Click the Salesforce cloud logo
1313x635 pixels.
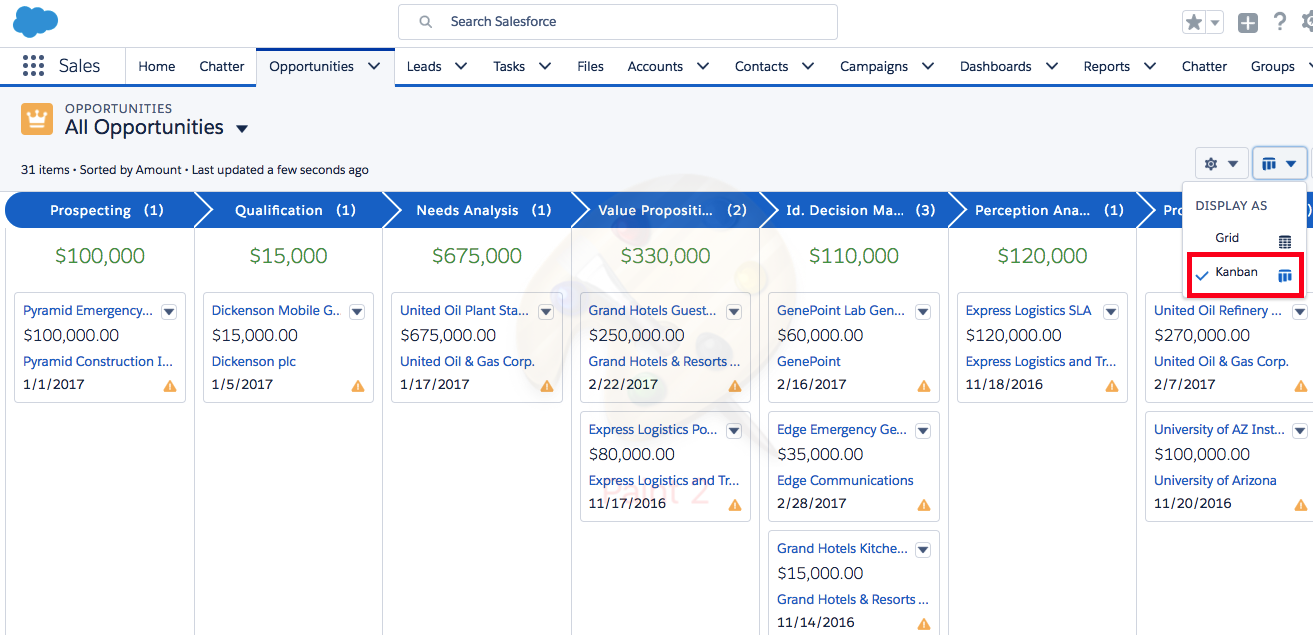pos(35,21)
